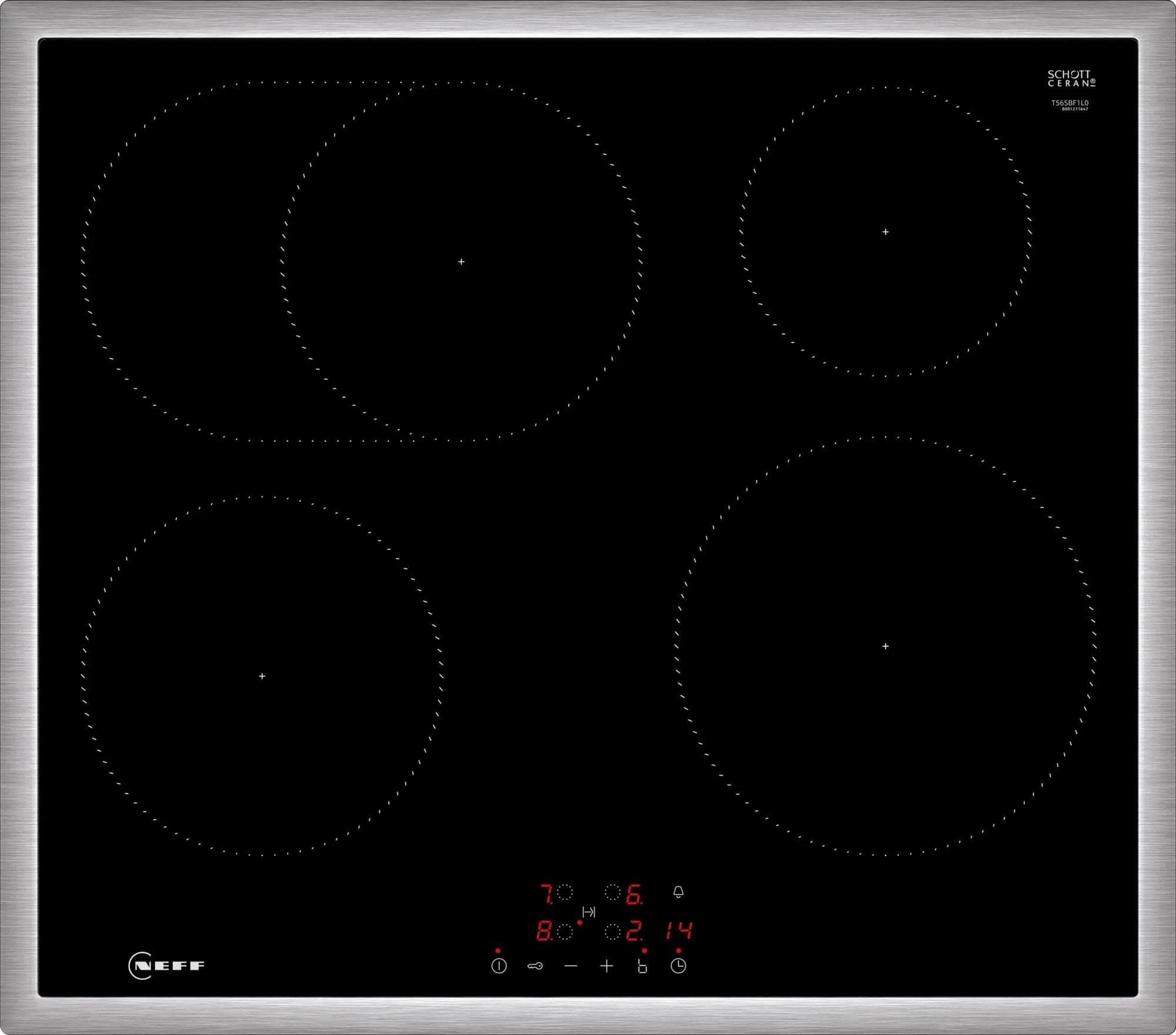Tap the red indicator dot above the power symbol
The width and height of the screenshot is (1176, 1035).
tap(498, 950)
